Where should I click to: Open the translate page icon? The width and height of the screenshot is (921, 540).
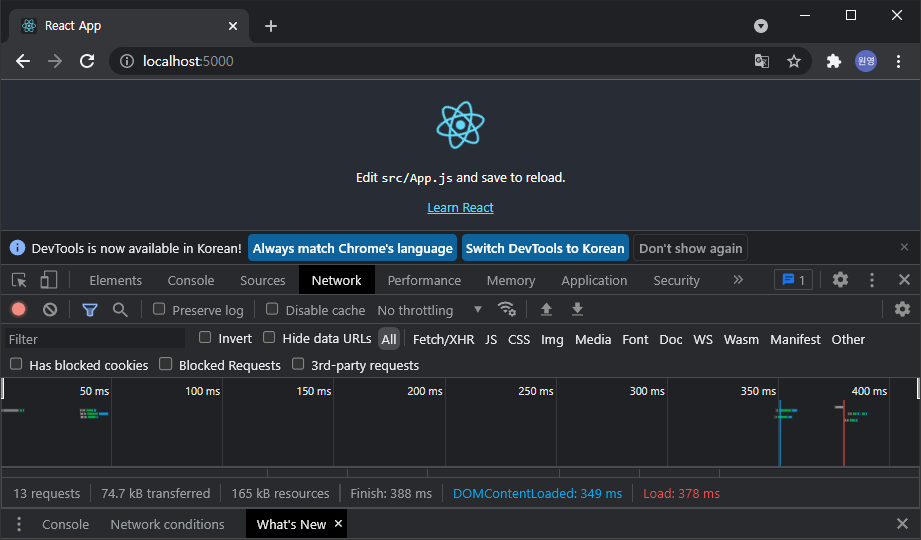(762, 61)
